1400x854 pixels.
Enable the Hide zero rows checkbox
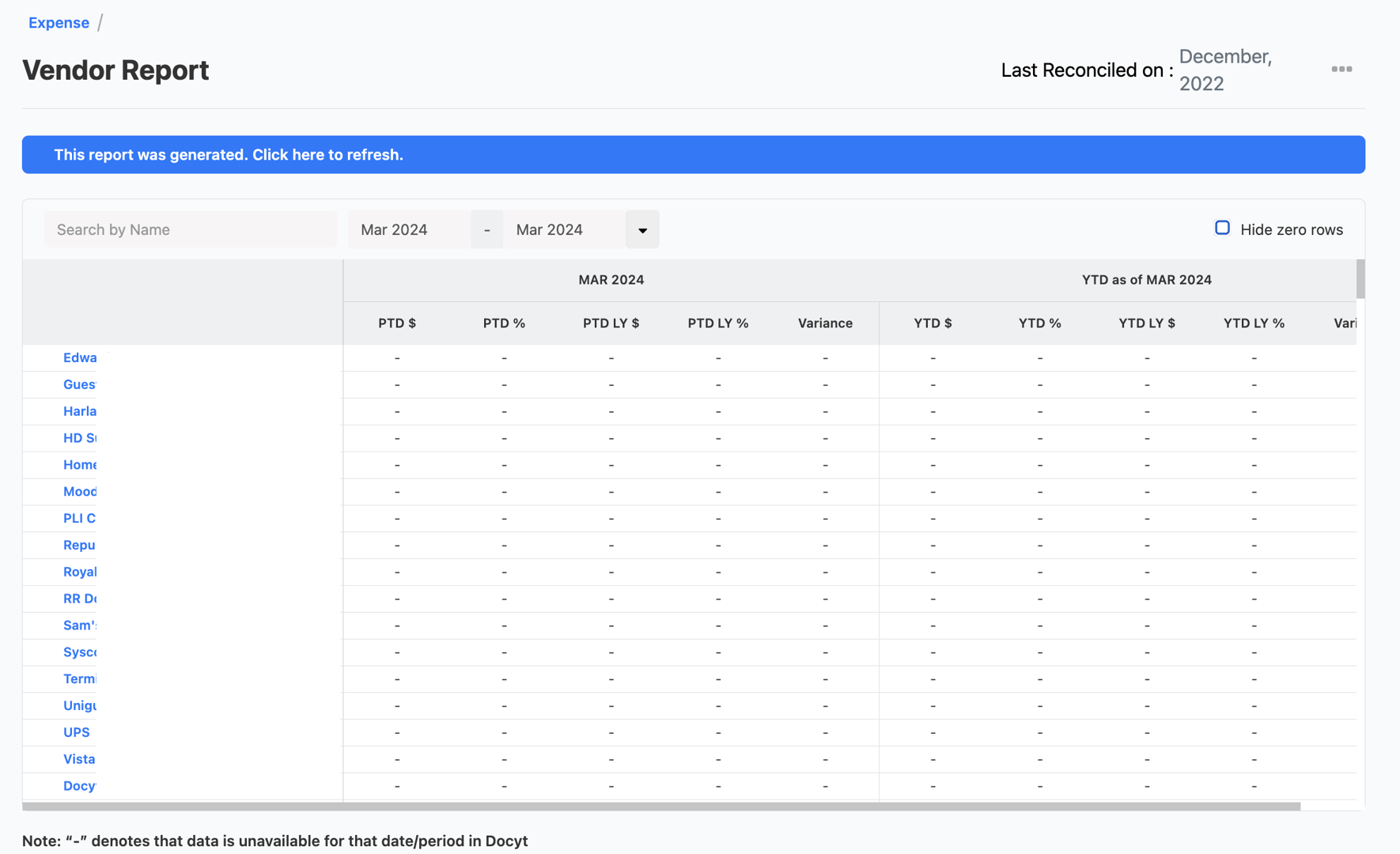click(x=1222, y=229)
